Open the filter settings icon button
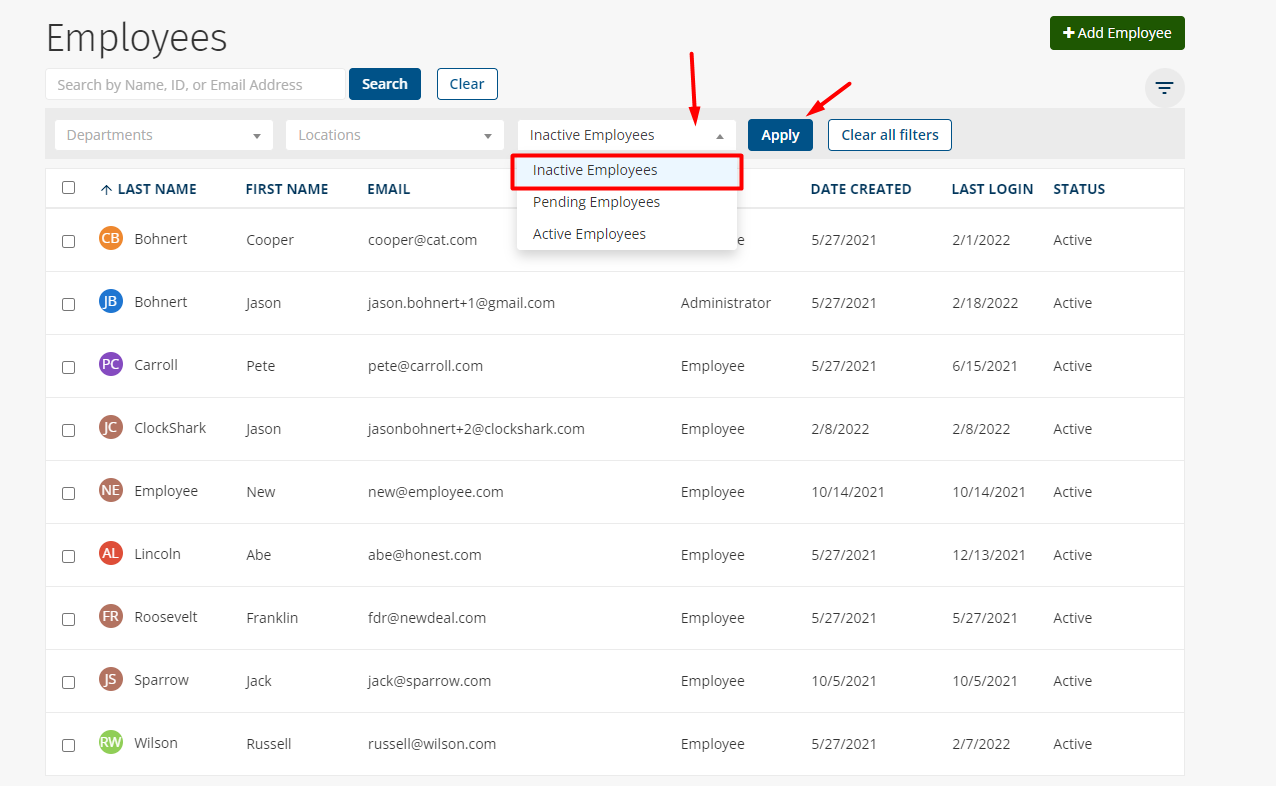The image size is (1276, 786). click(1164, 88)
